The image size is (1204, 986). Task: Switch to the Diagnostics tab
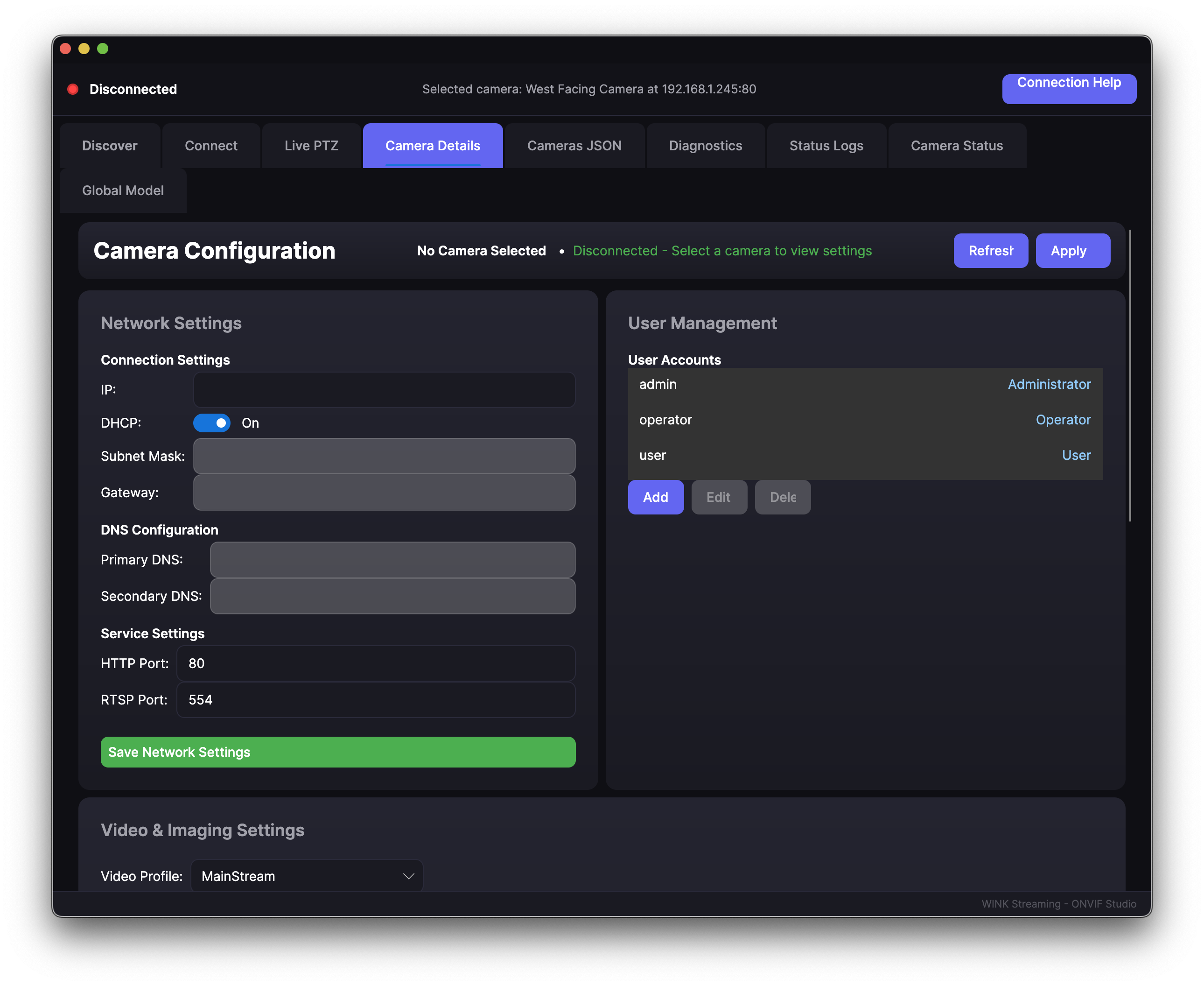pyautogui.click(x=705, y=145)
